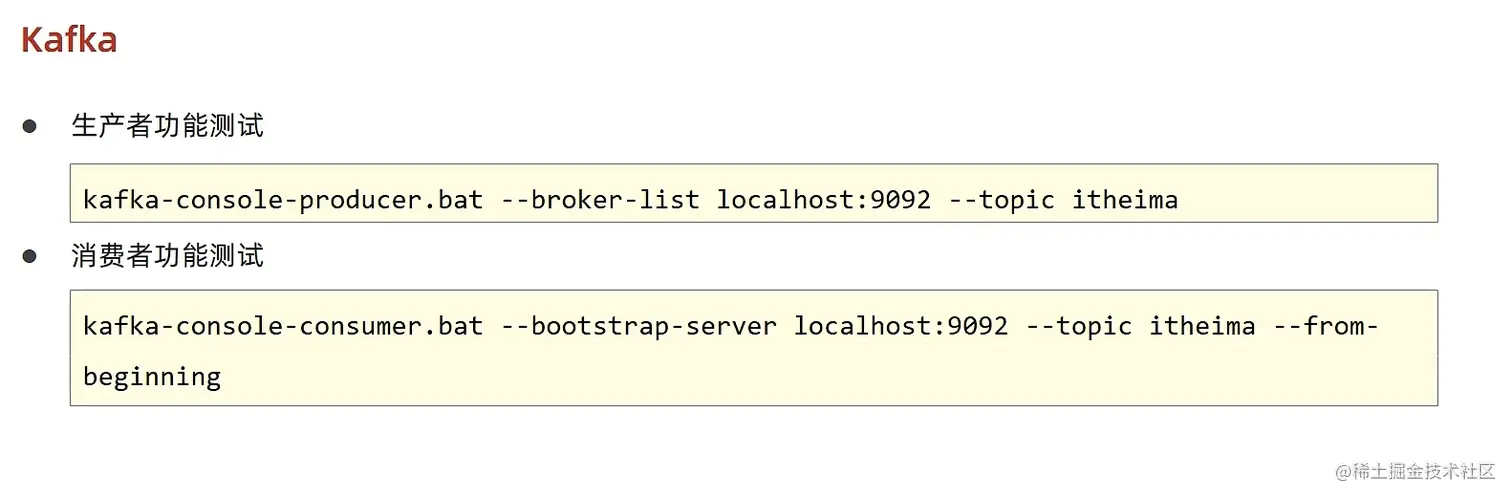
Task: Click the wrapped word "beginning"
Action: (x=152, y=377)
